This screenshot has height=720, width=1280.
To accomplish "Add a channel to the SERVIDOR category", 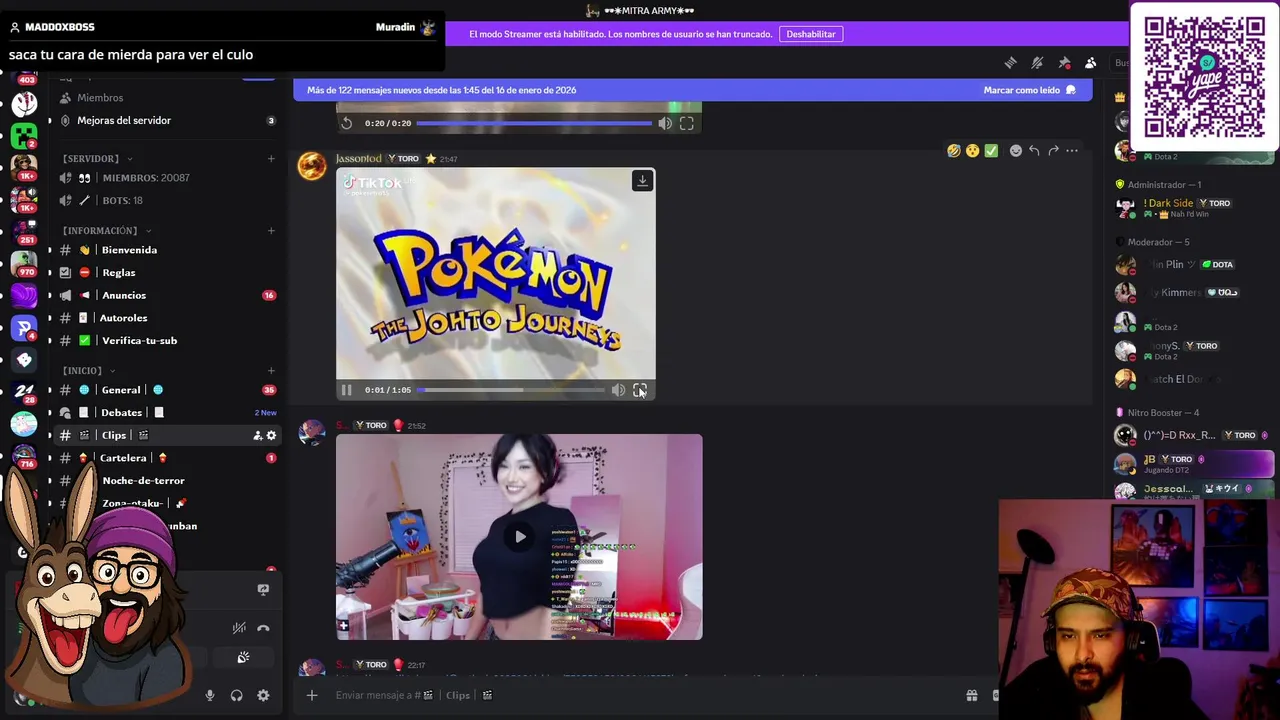I will (x=271, y=158).
